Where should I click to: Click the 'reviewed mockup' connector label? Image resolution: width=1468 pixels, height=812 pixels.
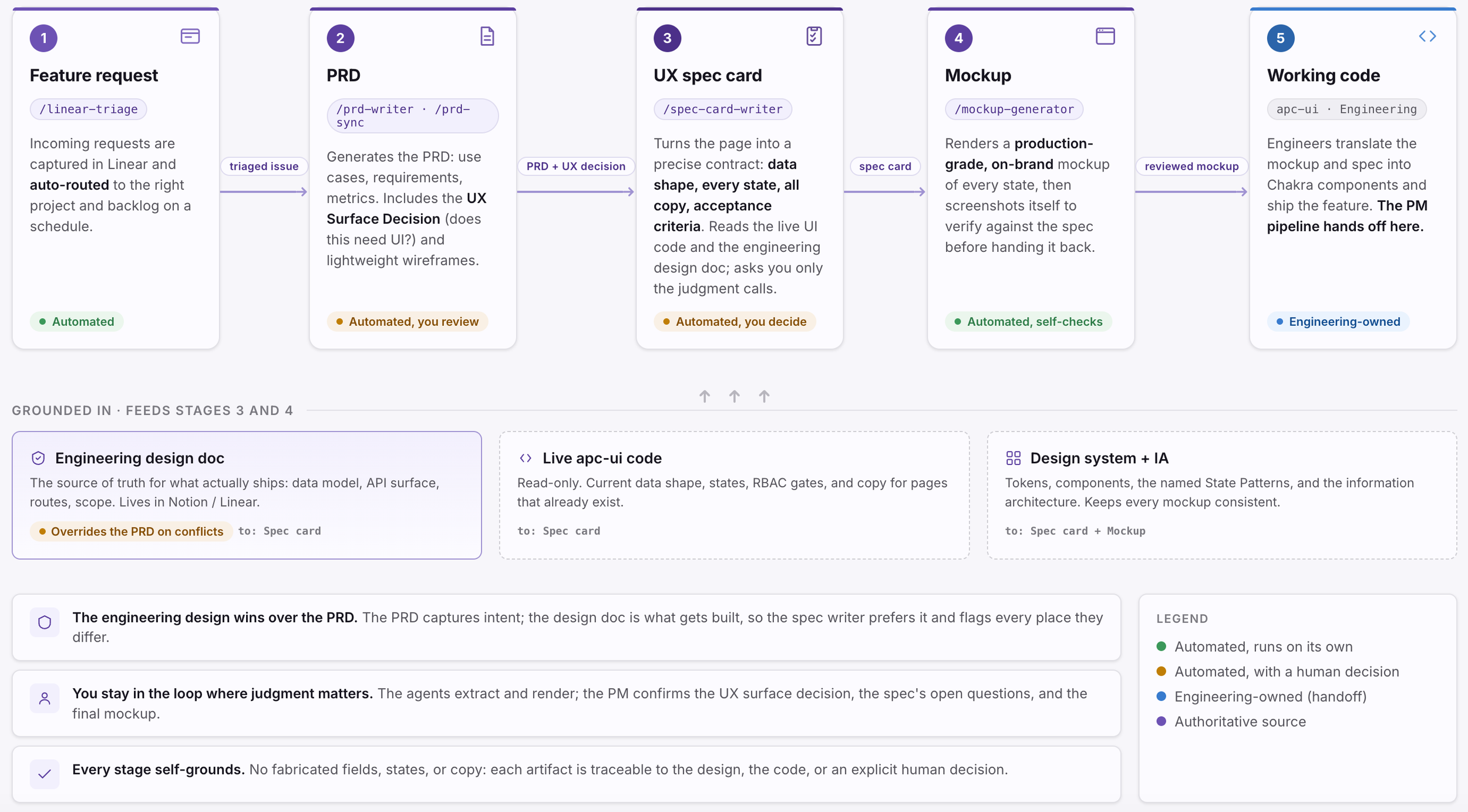coord(1191,166)
